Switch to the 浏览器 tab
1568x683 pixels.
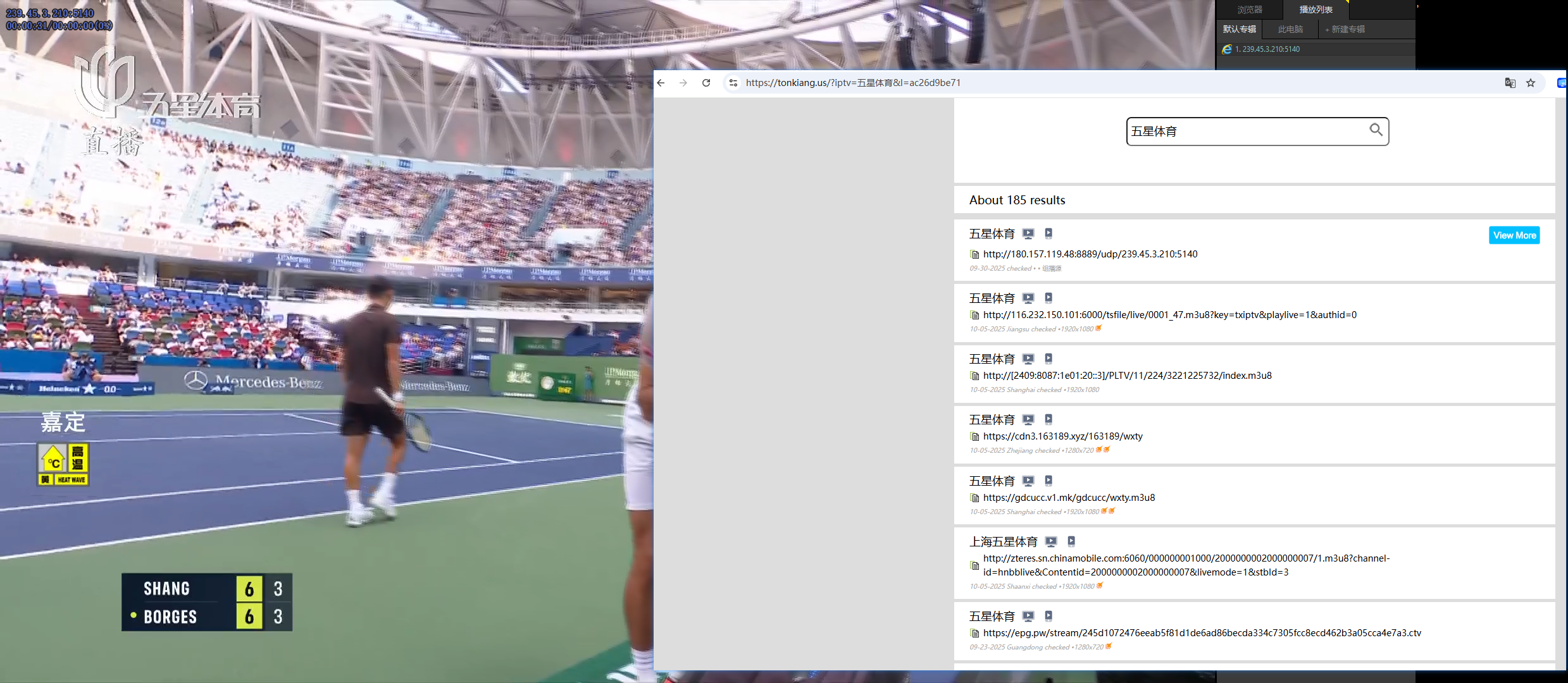pyautogui.click(x=1249, y=9)
